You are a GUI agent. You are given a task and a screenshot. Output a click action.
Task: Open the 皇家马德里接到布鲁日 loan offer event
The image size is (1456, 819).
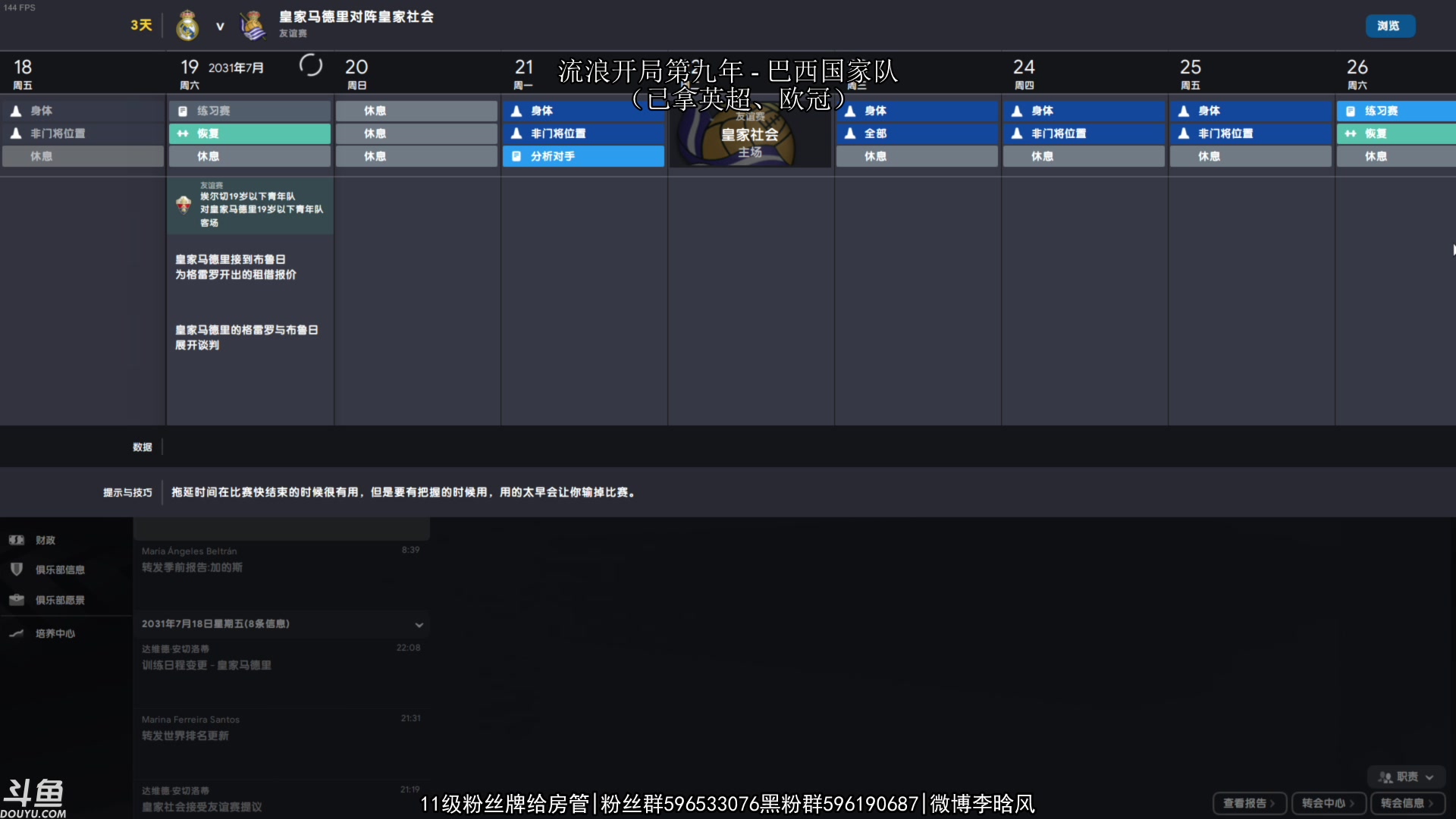(236, 267)
